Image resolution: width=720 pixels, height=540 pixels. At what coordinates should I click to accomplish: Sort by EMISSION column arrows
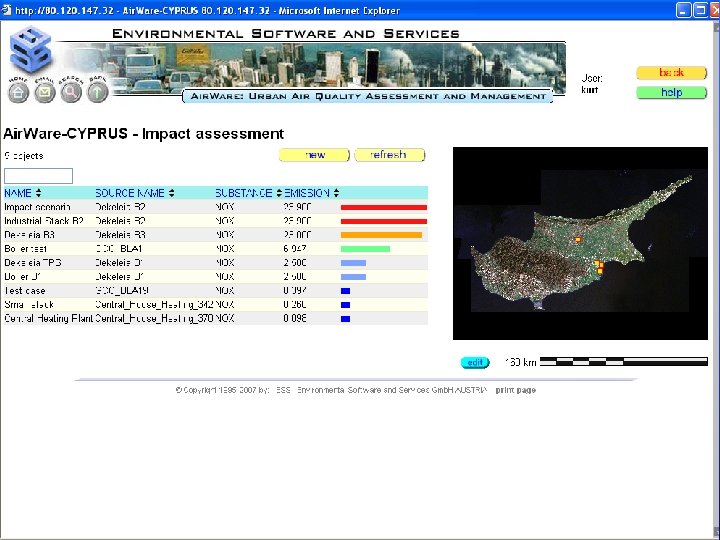pos(336,193)
